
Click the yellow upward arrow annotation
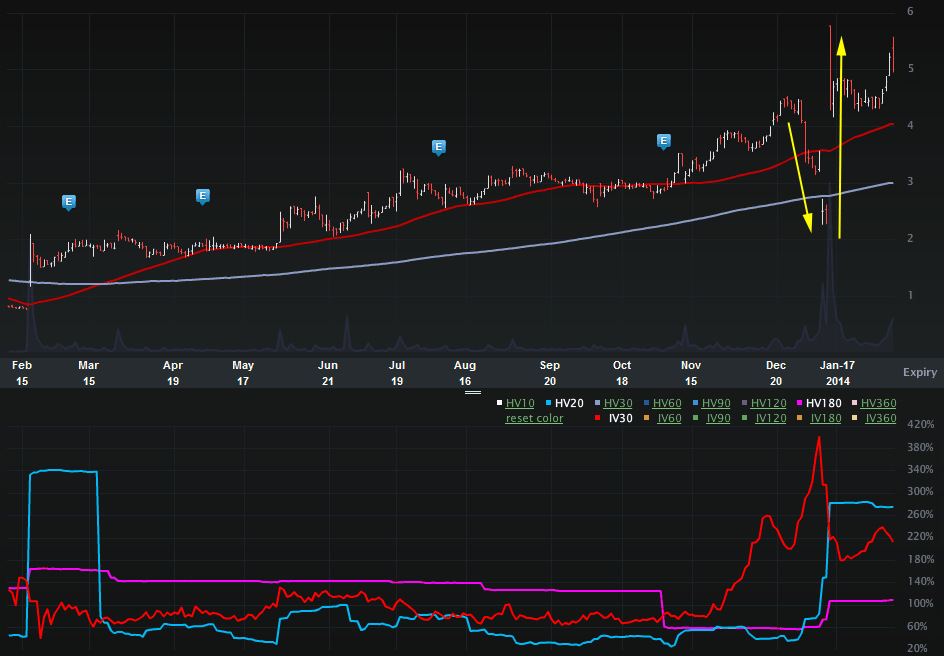(840, 136)
